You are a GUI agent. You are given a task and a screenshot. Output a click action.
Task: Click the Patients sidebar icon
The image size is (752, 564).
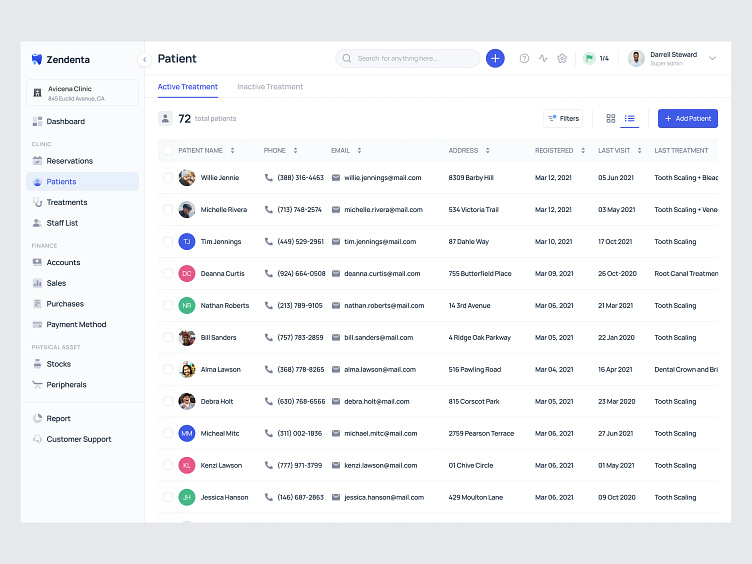coord(37,182)
